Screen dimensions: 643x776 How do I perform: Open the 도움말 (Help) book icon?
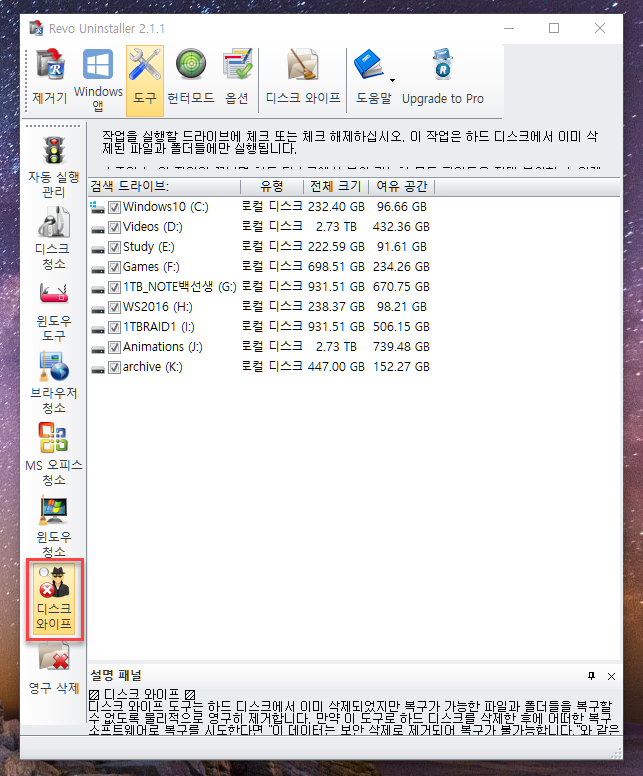coord(368,65)
